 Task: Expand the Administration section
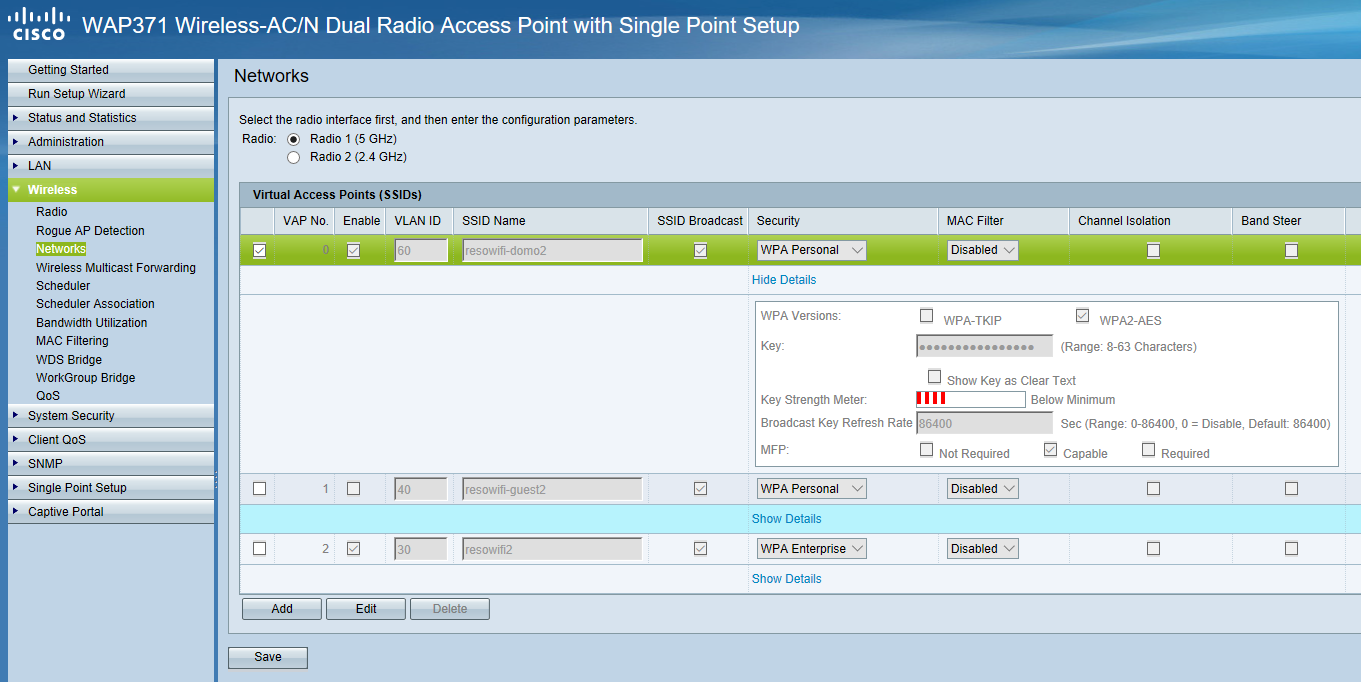tap(111, 142)
